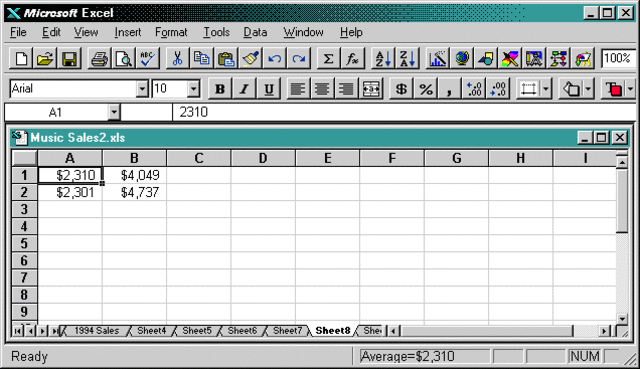
Task: Click the Merge cells toolbar icon
Action: pyautogui.click(x=371, y=89)
